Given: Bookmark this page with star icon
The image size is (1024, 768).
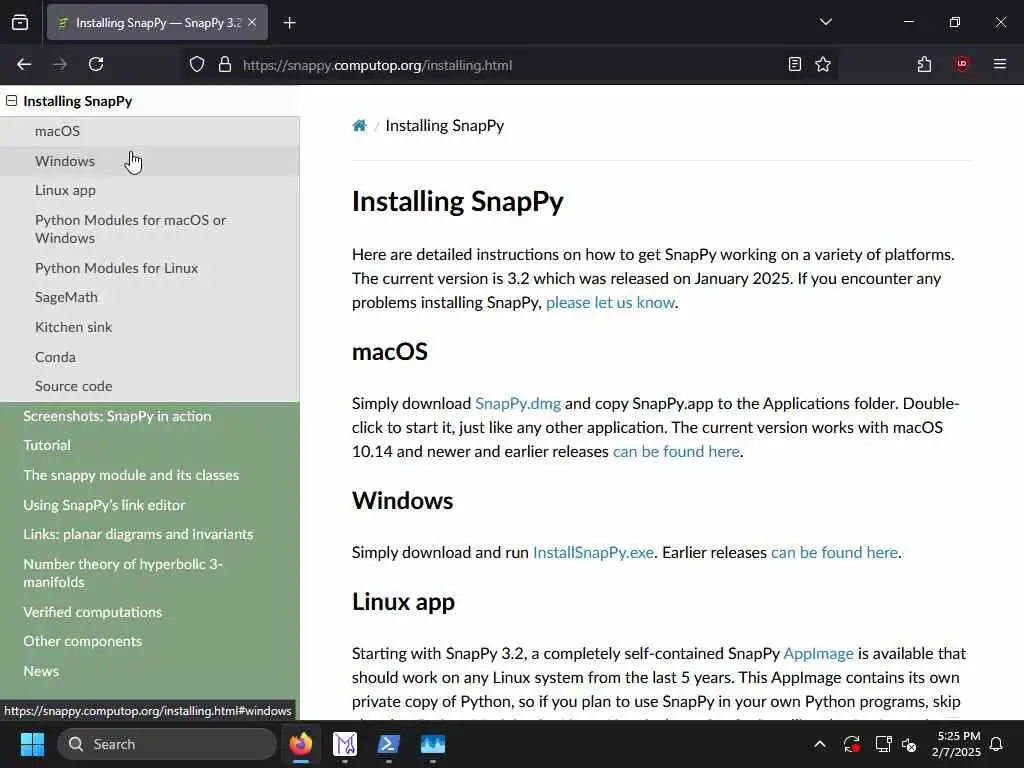Looking at the screenshot, I should click(823, 64).
